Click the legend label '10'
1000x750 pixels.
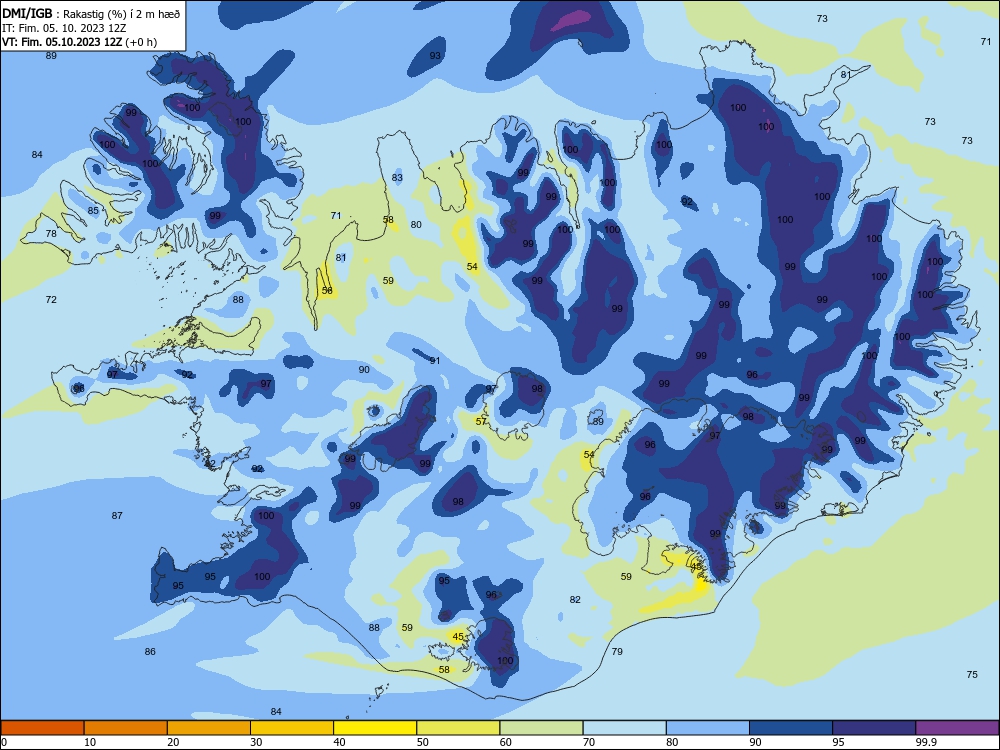(x=90, y=742)
